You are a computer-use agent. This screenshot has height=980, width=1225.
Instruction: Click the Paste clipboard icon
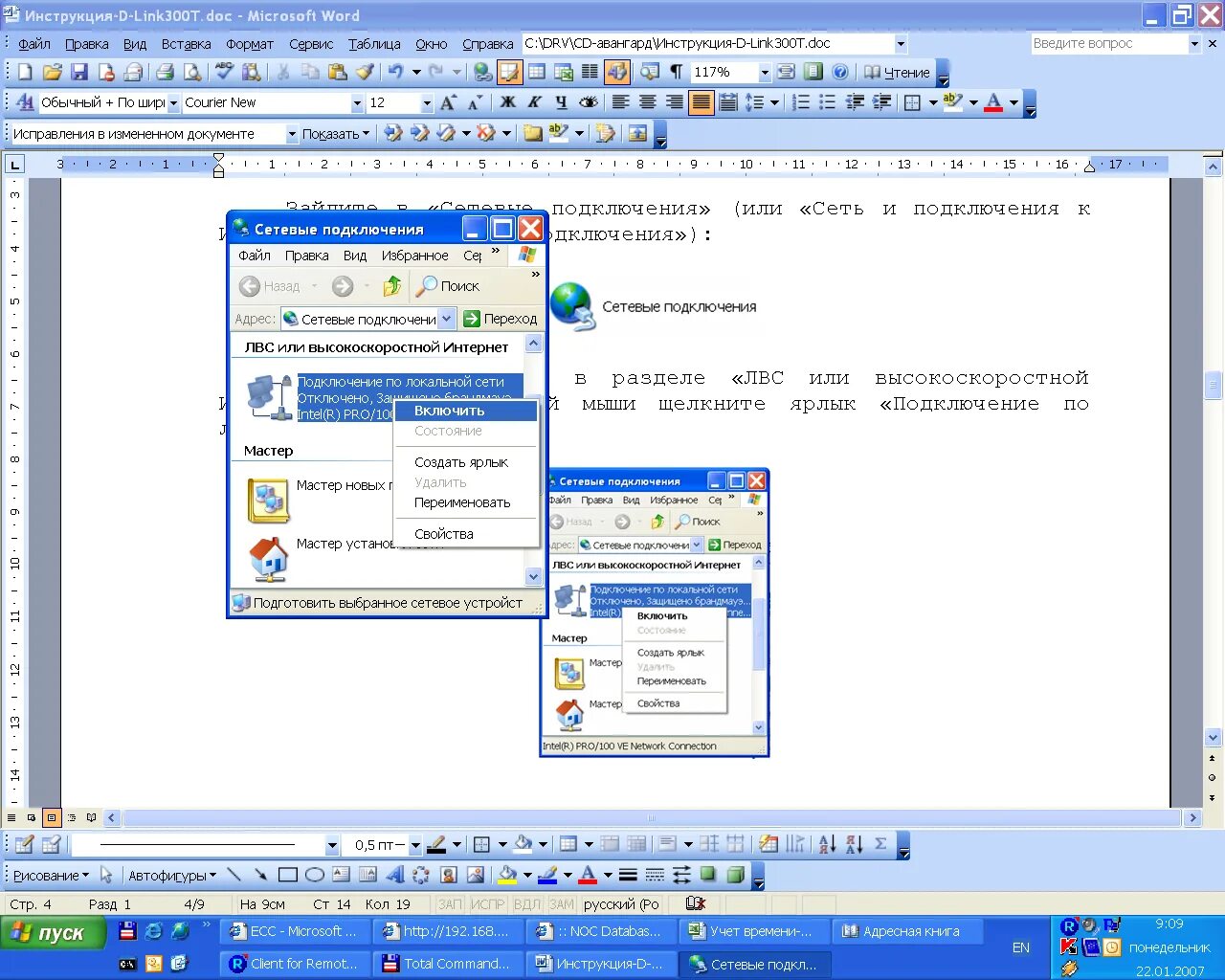[337, 72]
